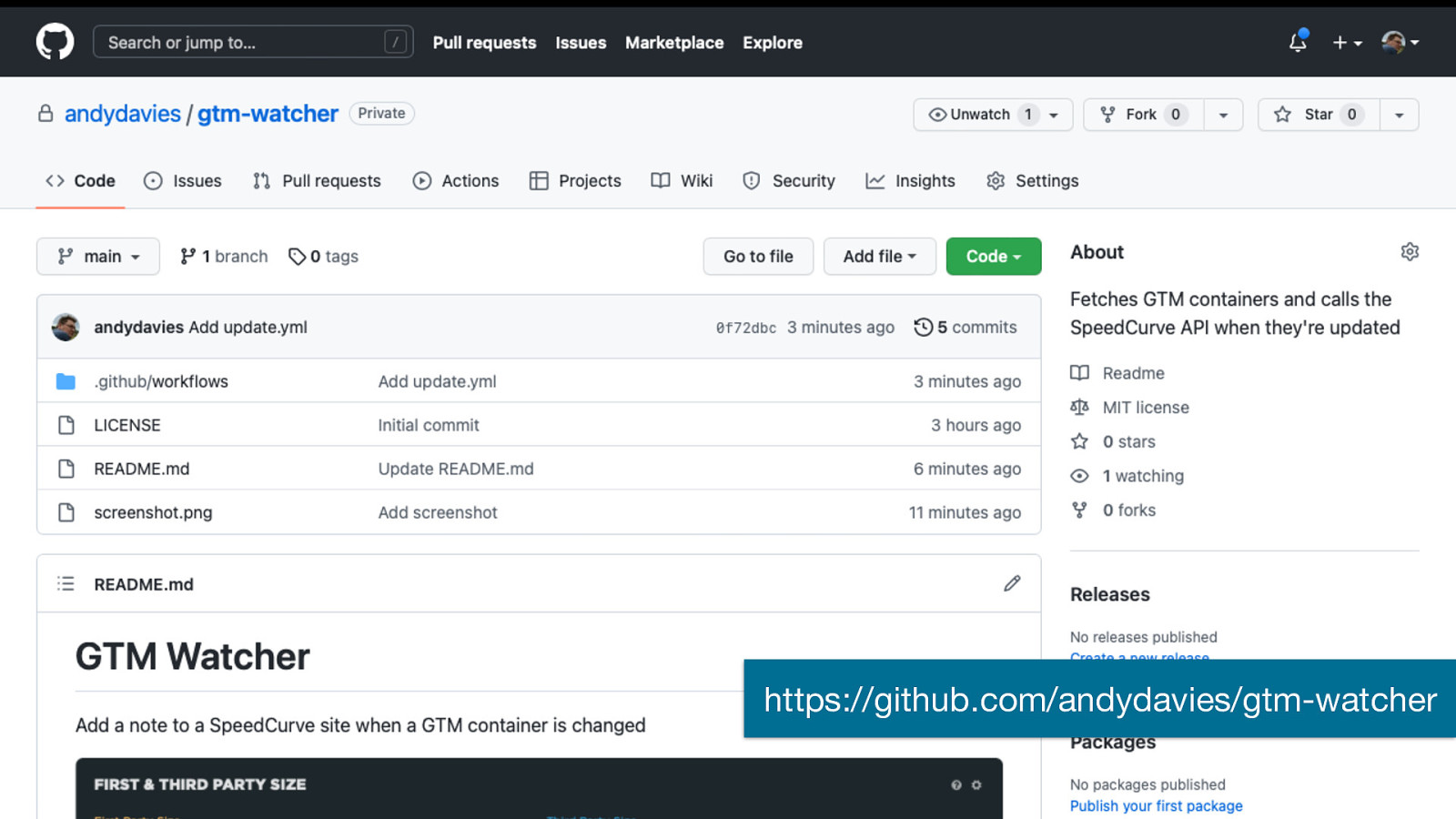
Task: Expand the Fork options dropdown arrow
Action: click(1224, 115)
